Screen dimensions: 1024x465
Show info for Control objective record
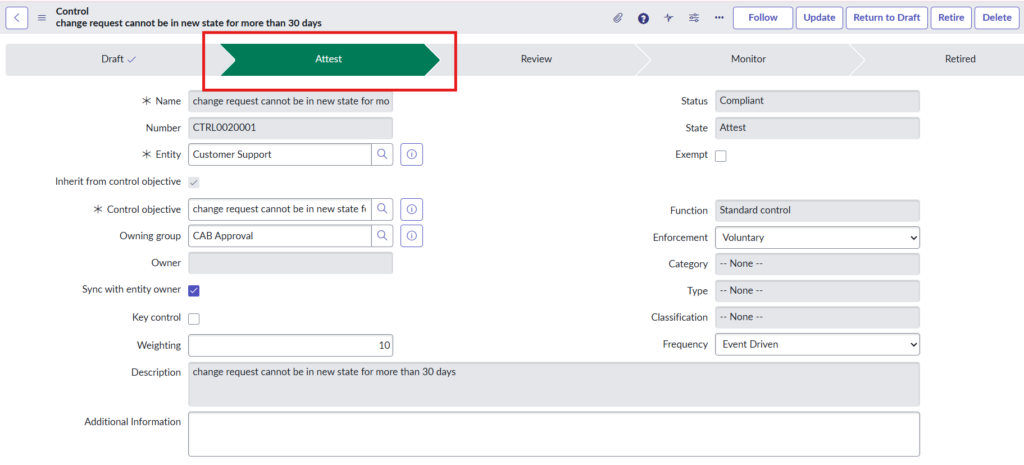(412, 210)
